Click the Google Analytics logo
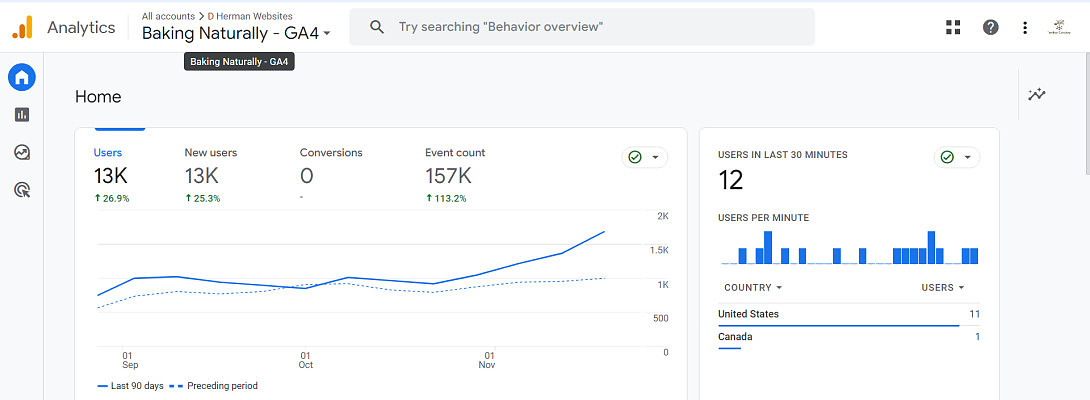 pos(22,27)
